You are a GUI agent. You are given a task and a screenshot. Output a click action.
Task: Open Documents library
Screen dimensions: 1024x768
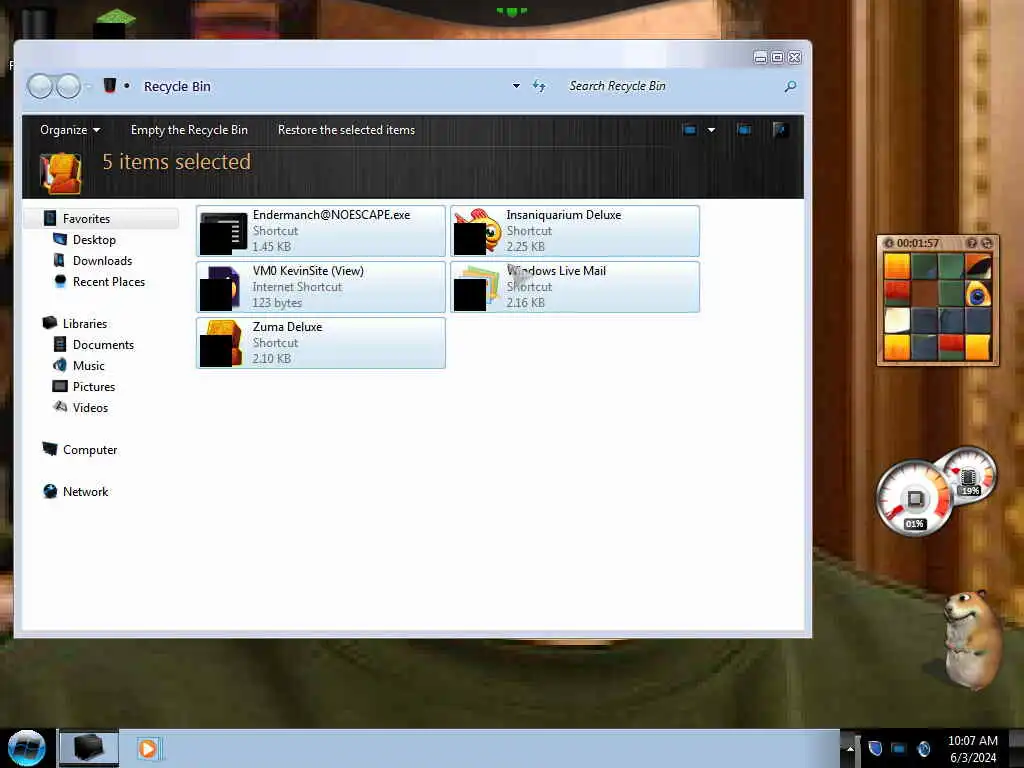point(103,344)
